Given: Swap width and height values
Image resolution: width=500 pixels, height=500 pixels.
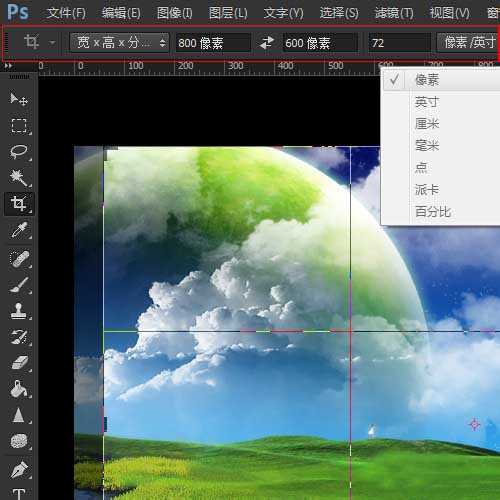Looking at the screenshot, I should pos(266,43).
